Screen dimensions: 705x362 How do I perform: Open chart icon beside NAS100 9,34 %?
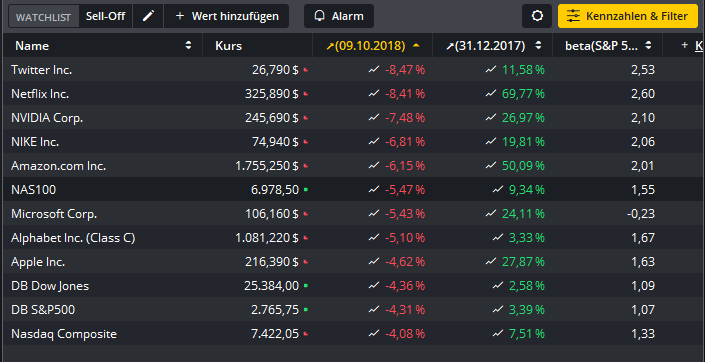[x=497, y=190]
